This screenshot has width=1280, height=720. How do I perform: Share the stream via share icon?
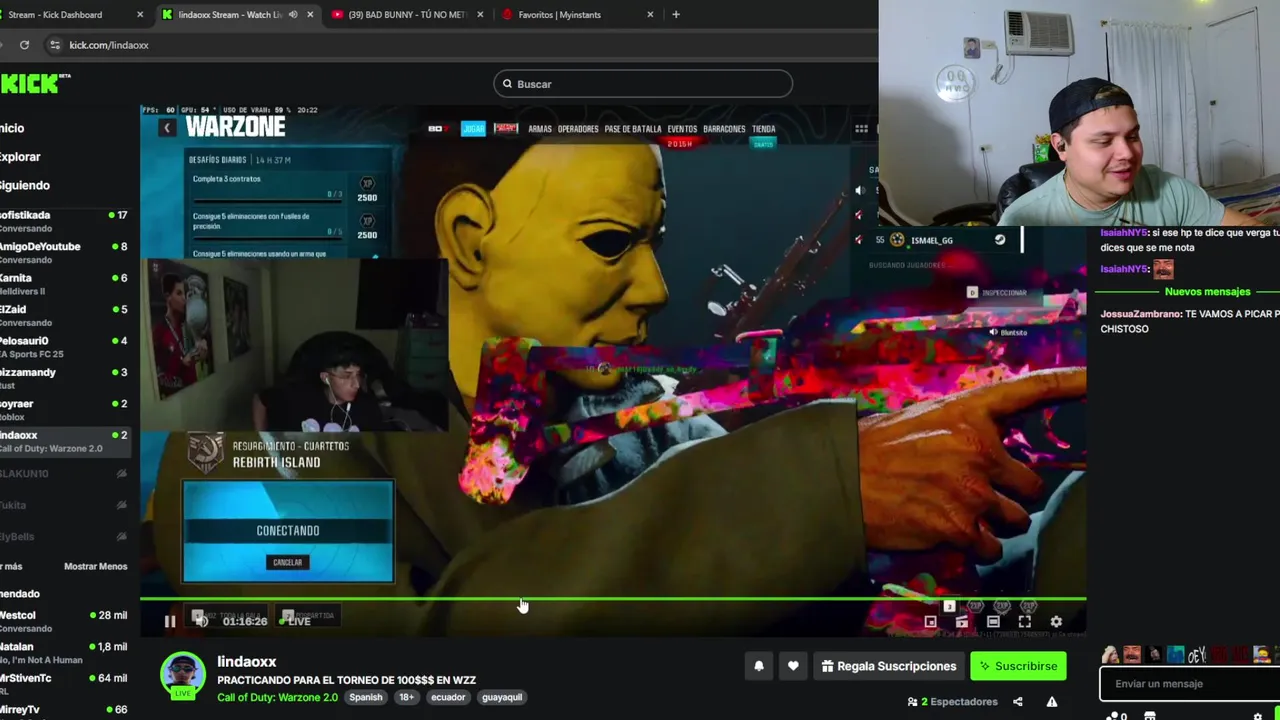1018,702
